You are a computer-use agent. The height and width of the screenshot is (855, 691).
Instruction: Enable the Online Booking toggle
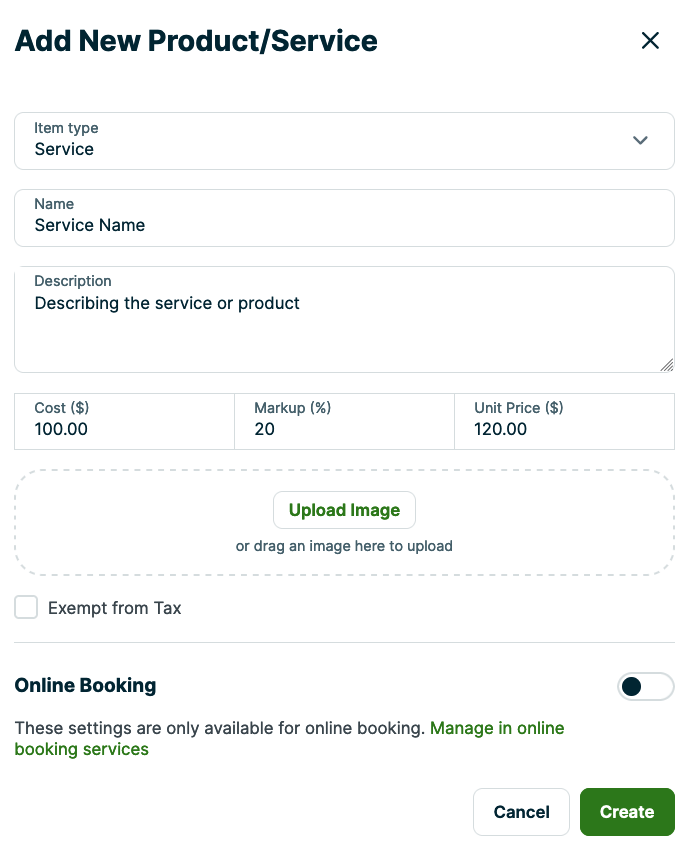[x=646, y=686]
